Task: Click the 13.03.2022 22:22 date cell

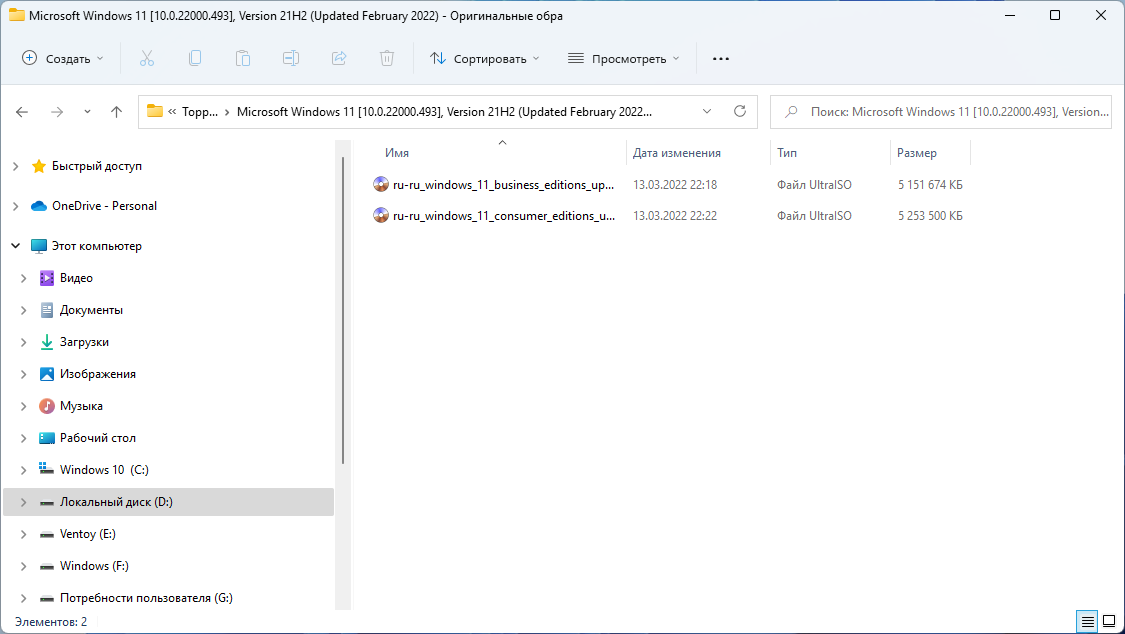Action: click(x=674, y=215)
